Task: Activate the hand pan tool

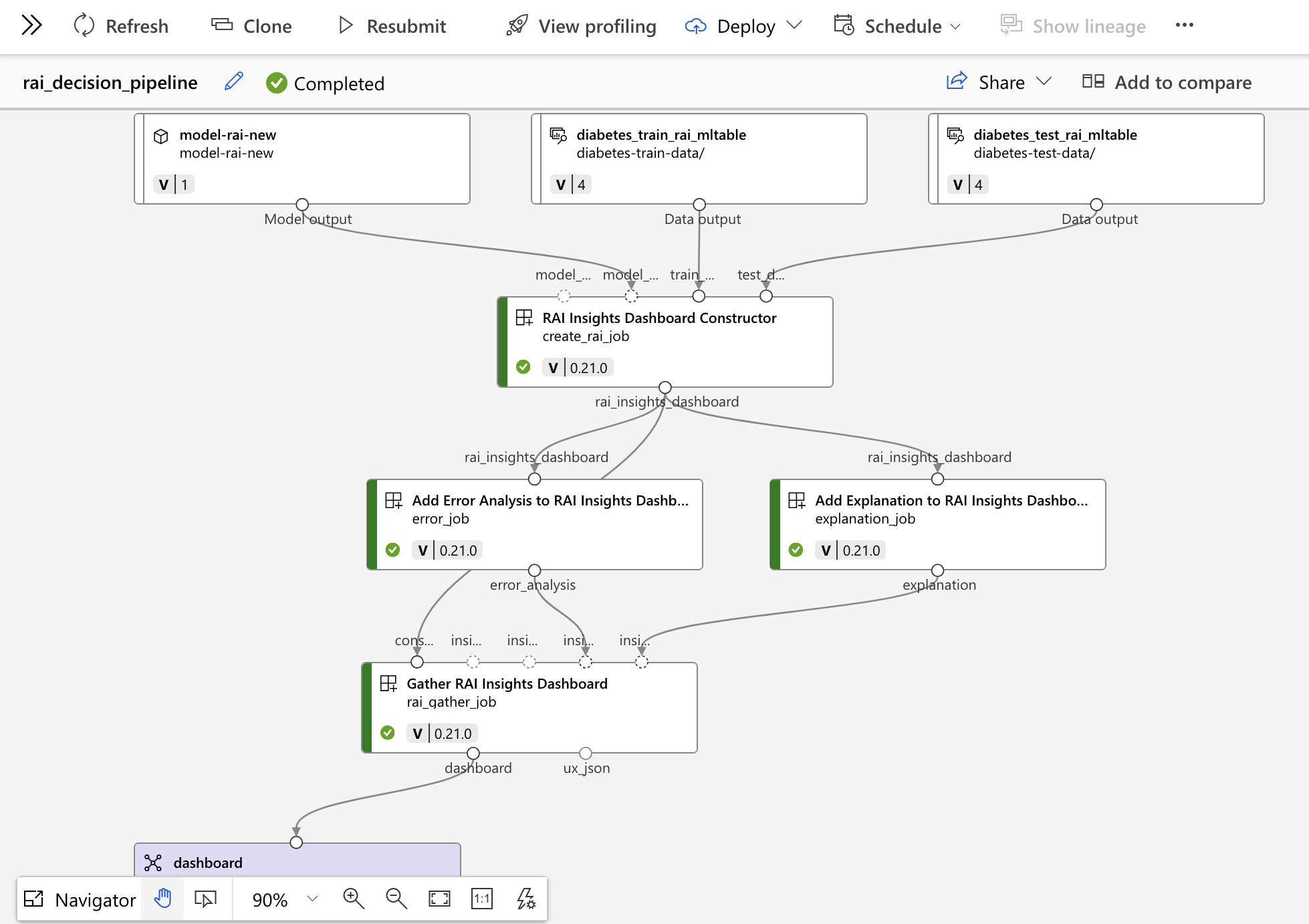Action: point(162,899)
